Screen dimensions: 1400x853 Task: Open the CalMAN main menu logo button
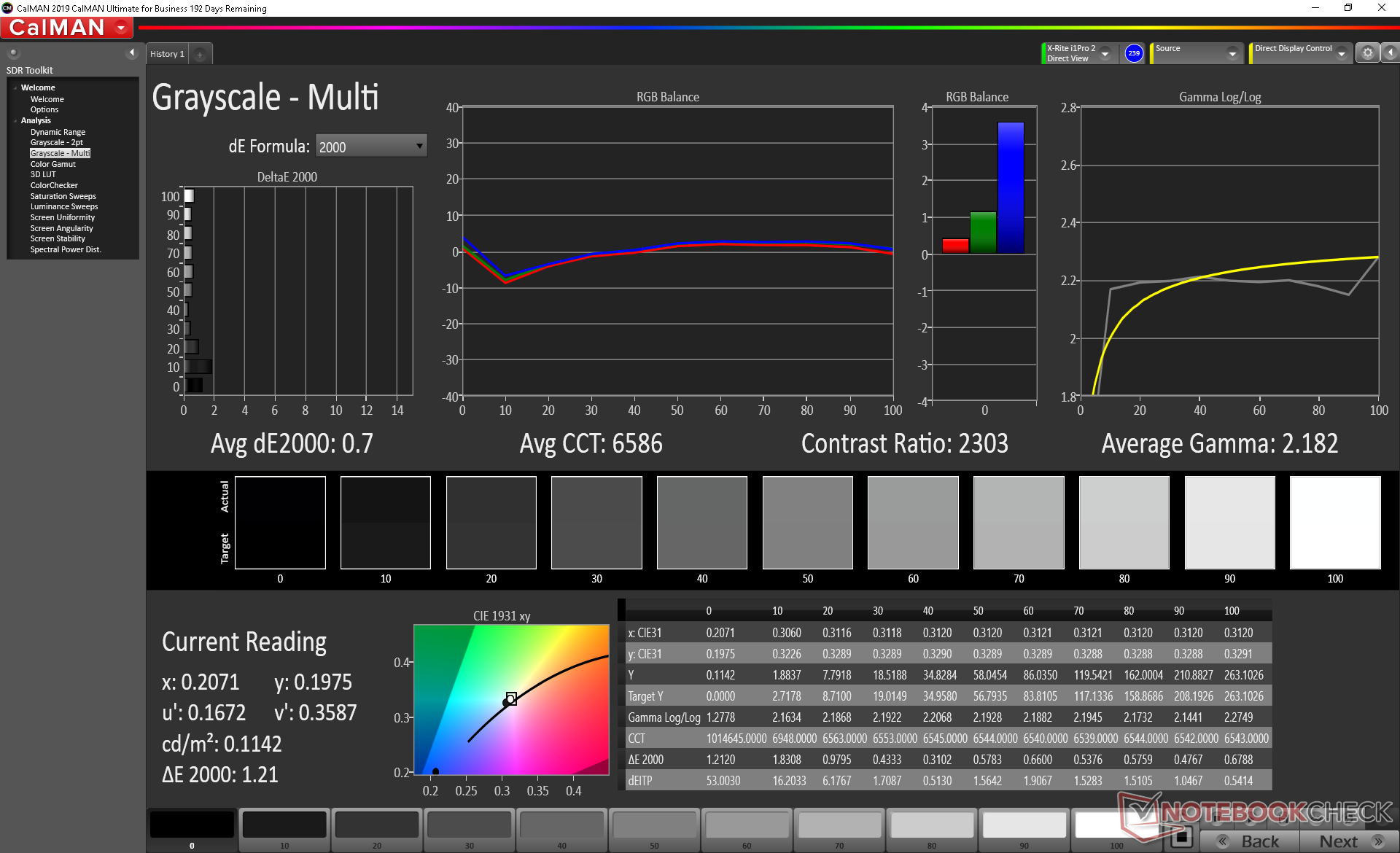tap(67, 28)
